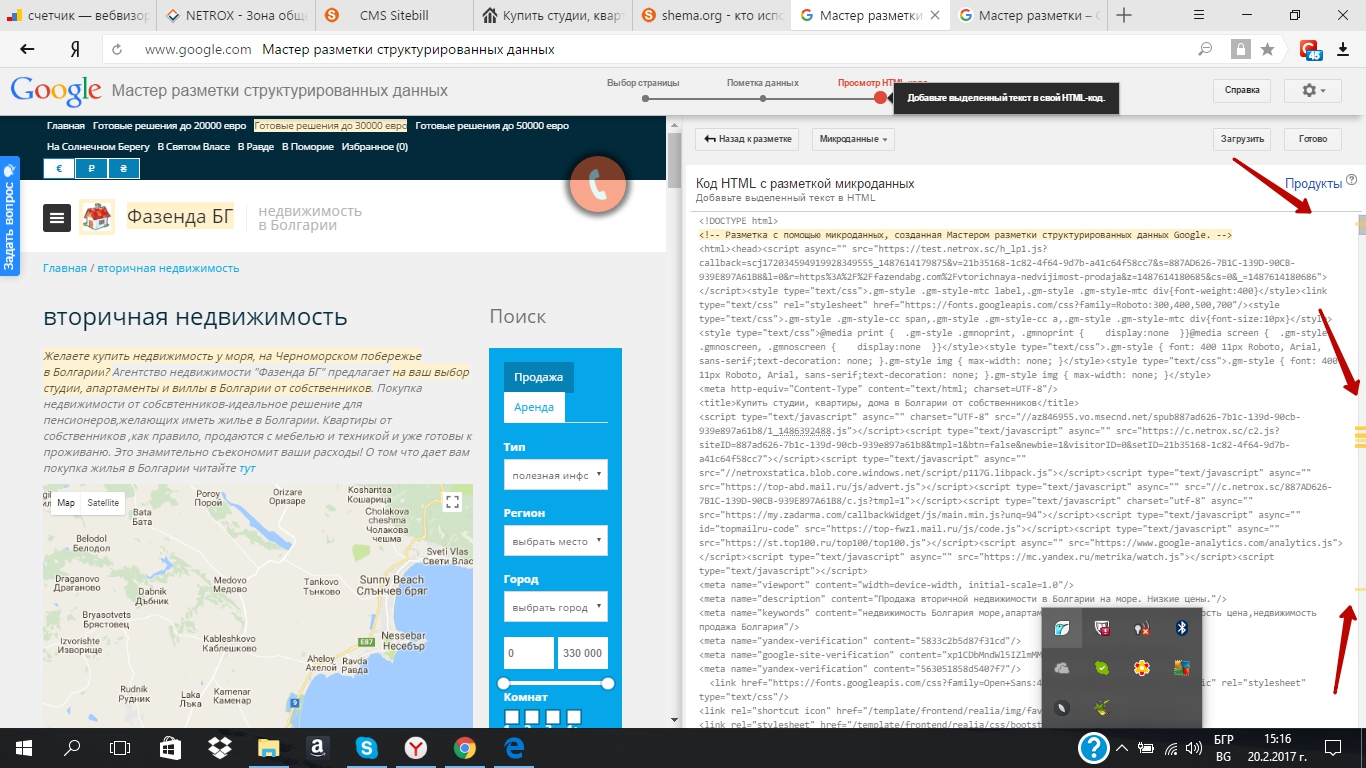
Task: Bookmark page with the star icon
Action: (1267, 49)
